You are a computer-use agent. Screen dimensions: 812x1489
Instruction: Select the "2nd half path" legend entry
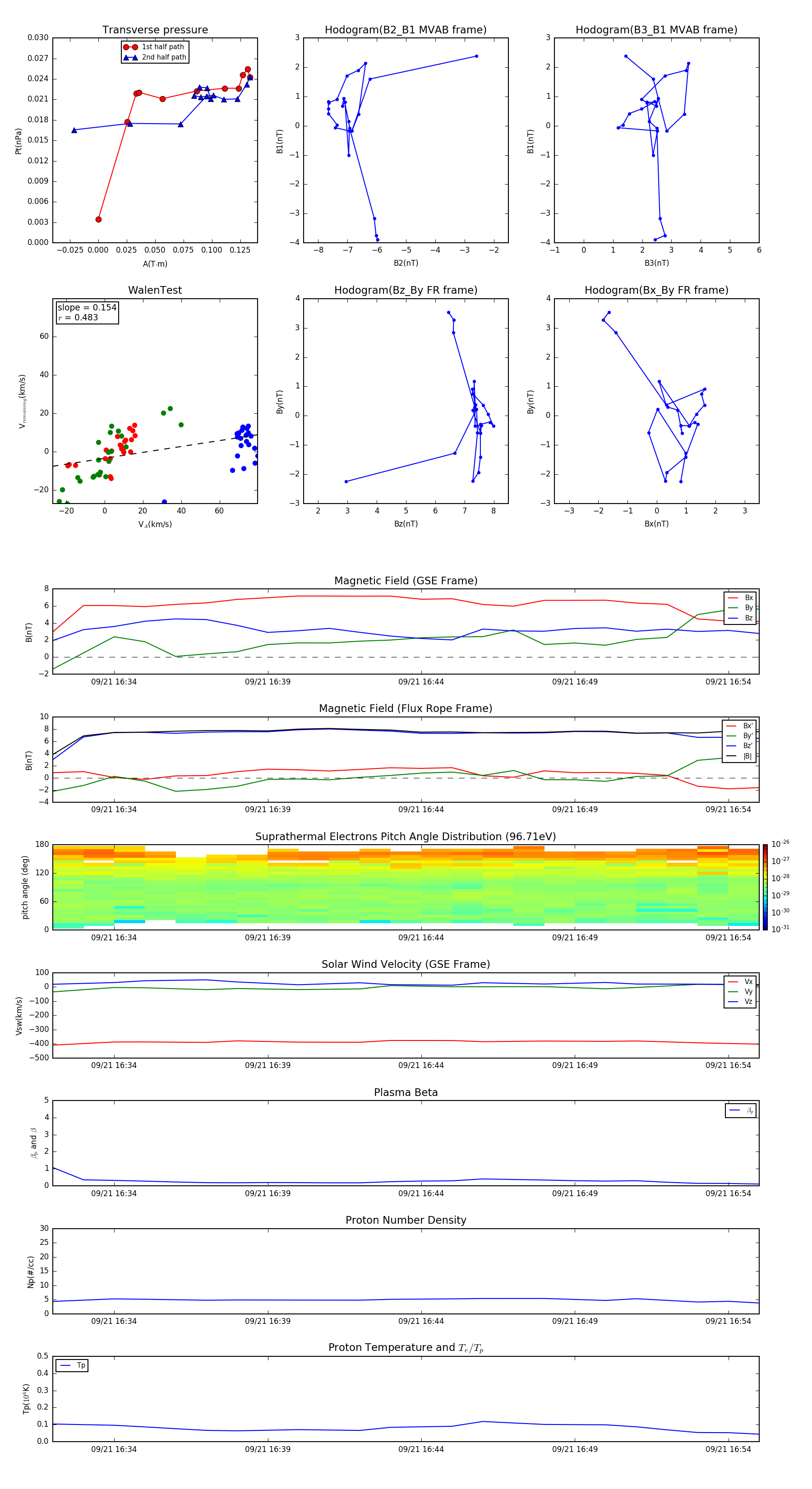(x=154, y=57)
